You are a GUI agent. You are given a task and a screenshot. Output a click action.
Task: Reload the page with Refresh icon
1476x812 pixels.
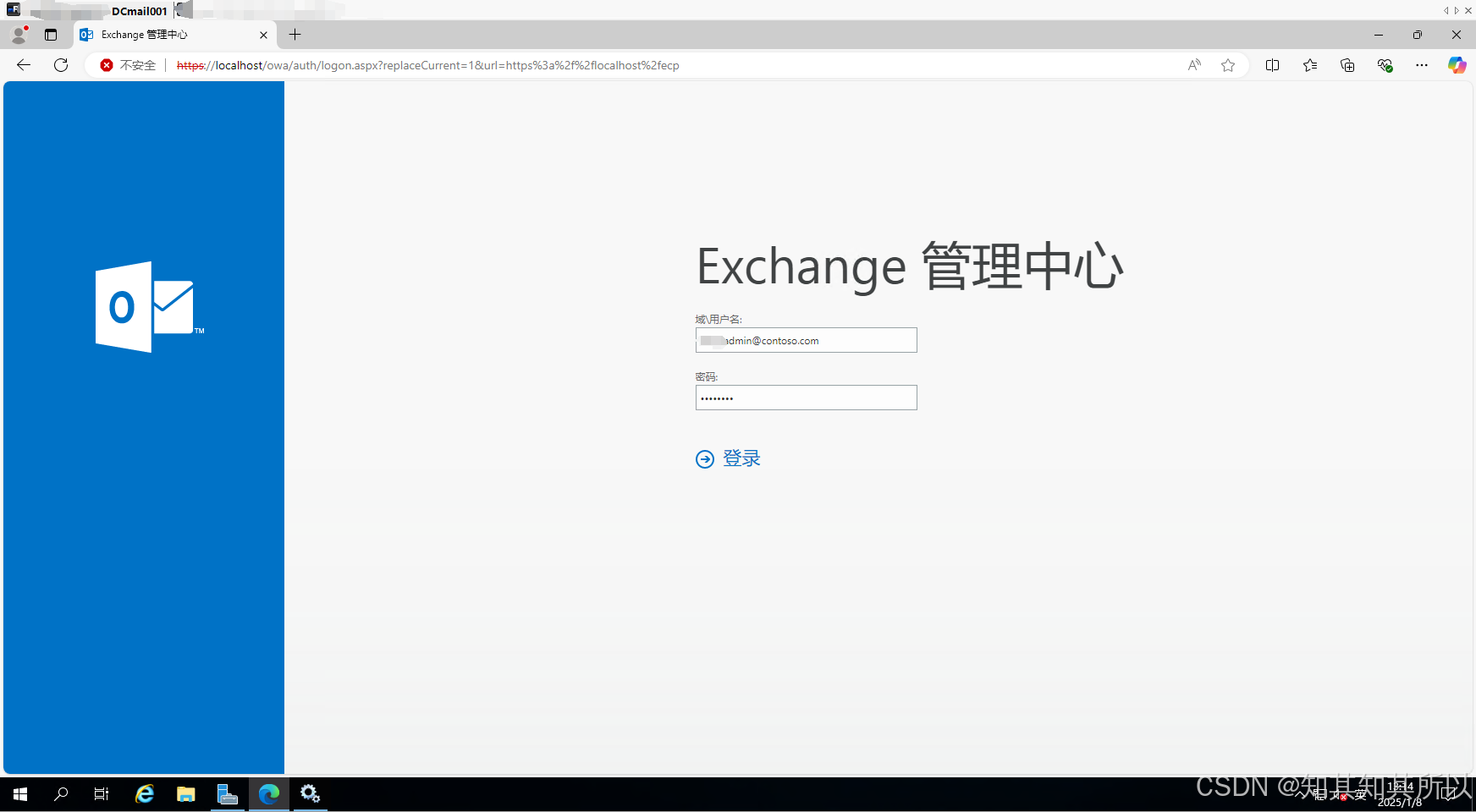[x=61, y=65]
